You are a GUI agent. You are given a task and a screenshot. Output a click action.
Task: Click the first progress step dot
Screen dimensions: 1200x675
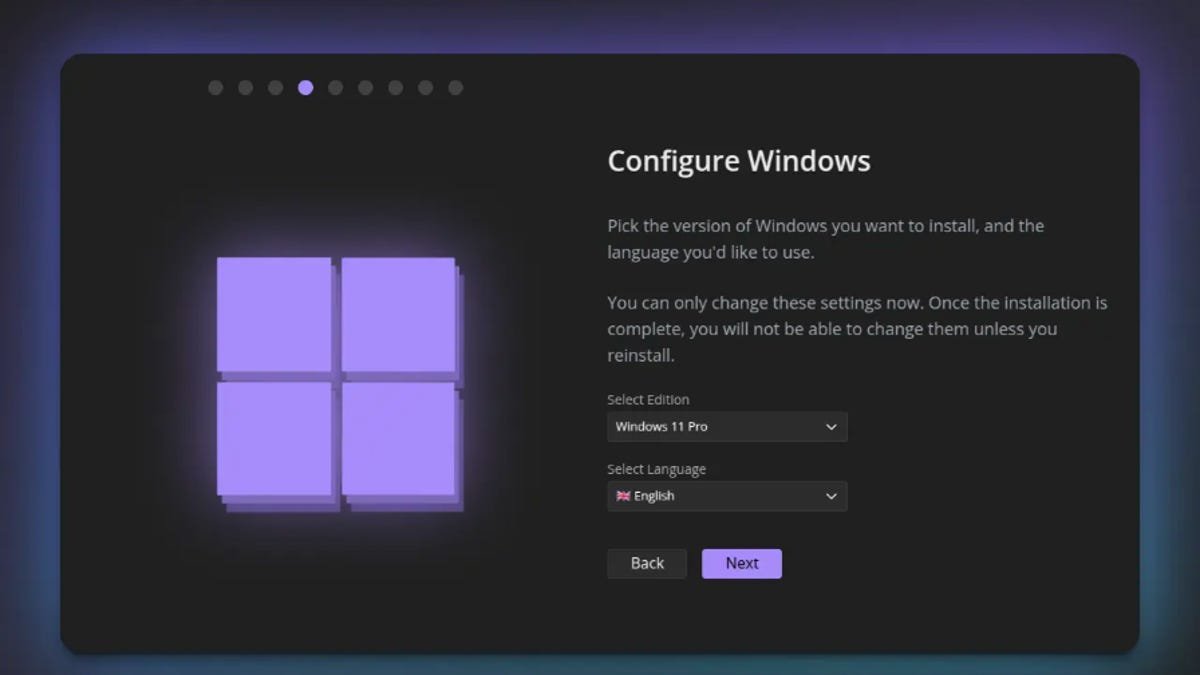click(x=215, y=87)
